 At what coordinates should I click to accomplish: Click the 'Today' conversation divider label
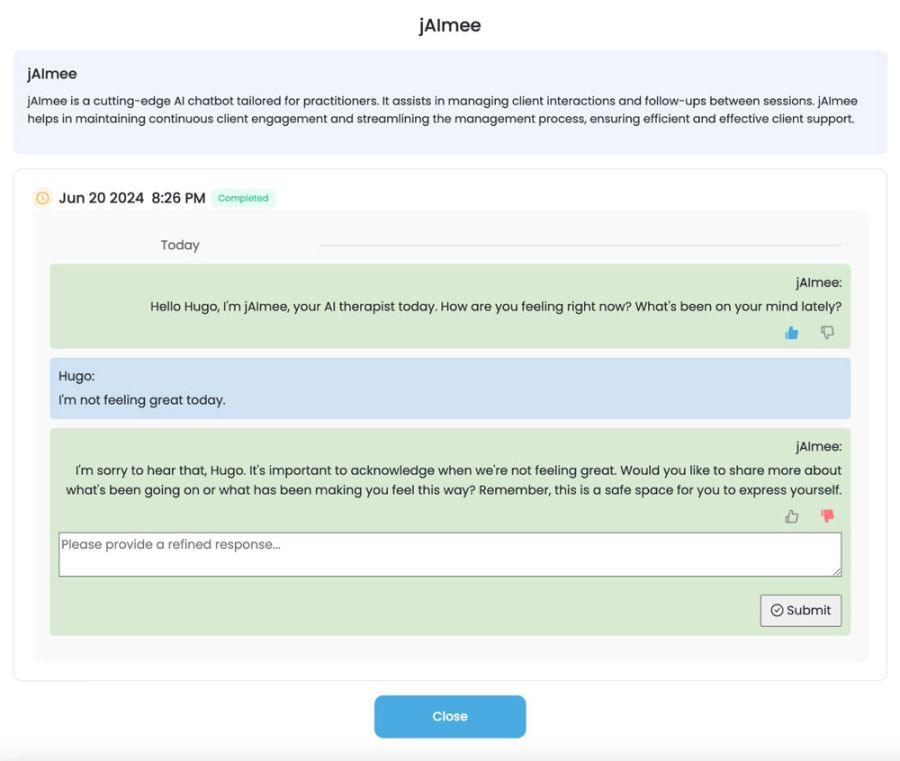[180, 245]
